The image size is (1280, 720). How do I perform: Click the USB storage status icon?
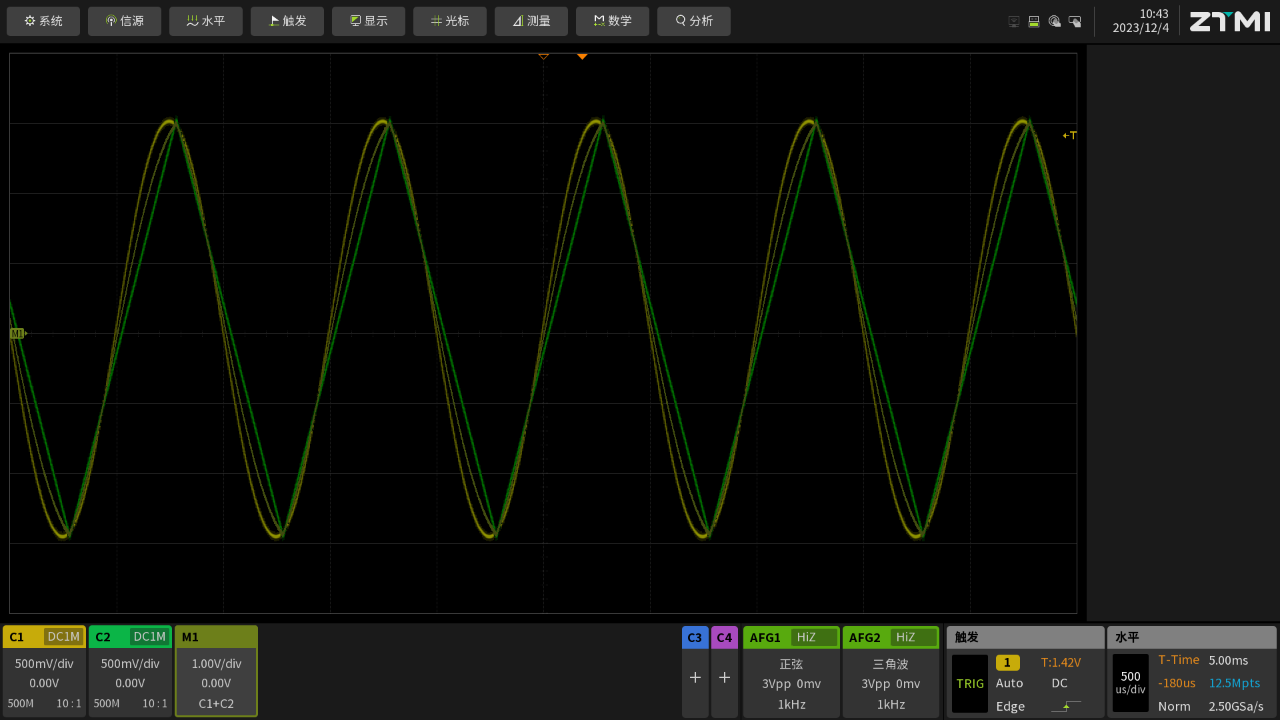click(x=1034, y=21)
